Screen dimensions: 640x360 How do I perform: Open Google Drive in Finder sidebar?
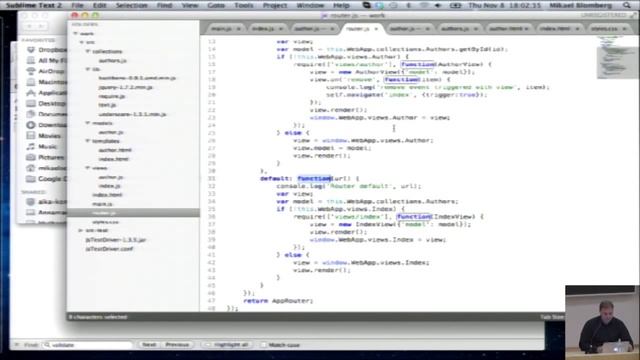click(x=47, y=179)
